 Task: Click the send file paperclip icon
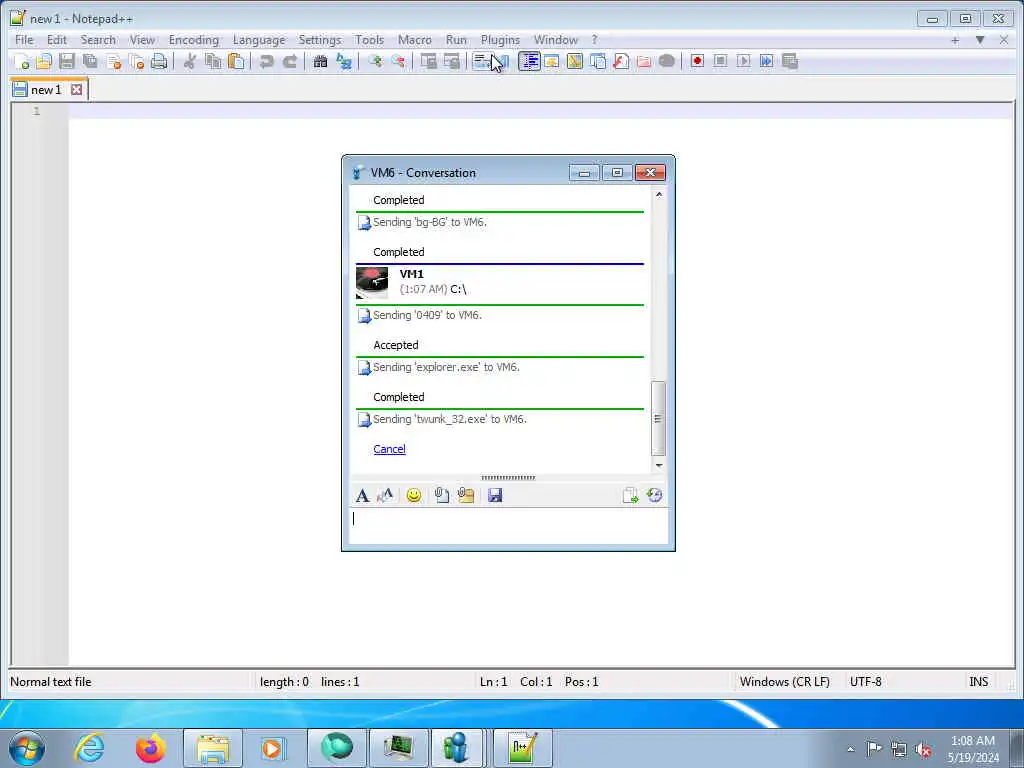[x=441, y=496]
